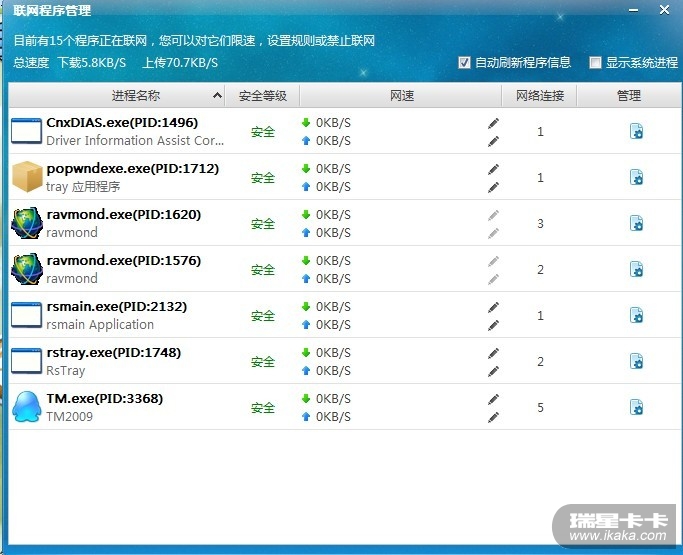
Task: Uncheck 自动刷新程序信息 checkbox
Action: (464, 63)
